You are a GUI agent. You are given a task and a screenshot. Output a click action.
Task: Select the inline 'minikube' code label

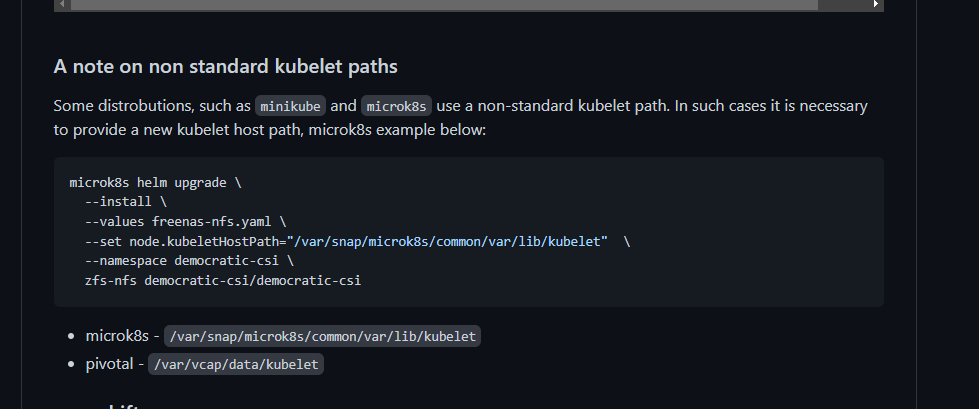[x=290, y=106]
